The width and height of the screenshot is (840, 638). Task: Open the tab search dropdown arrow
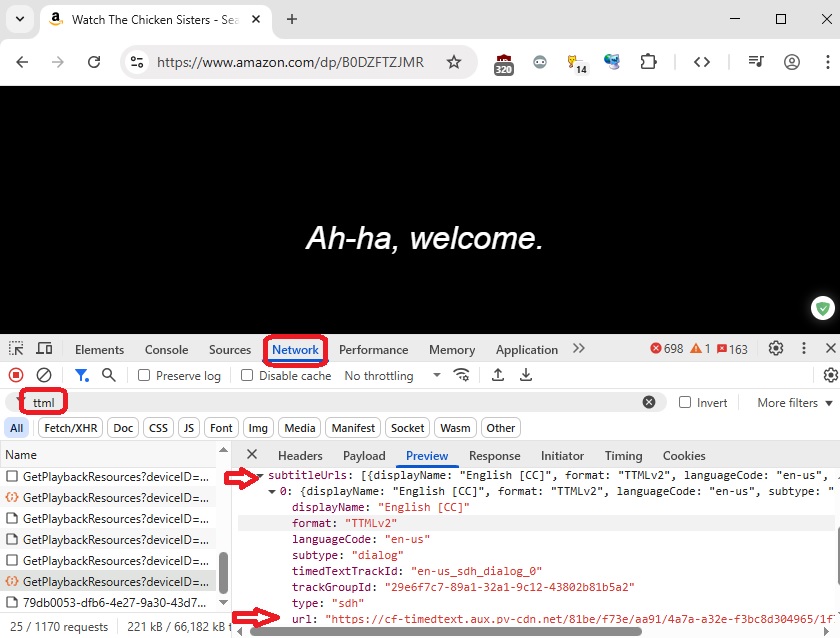[20, 19]
